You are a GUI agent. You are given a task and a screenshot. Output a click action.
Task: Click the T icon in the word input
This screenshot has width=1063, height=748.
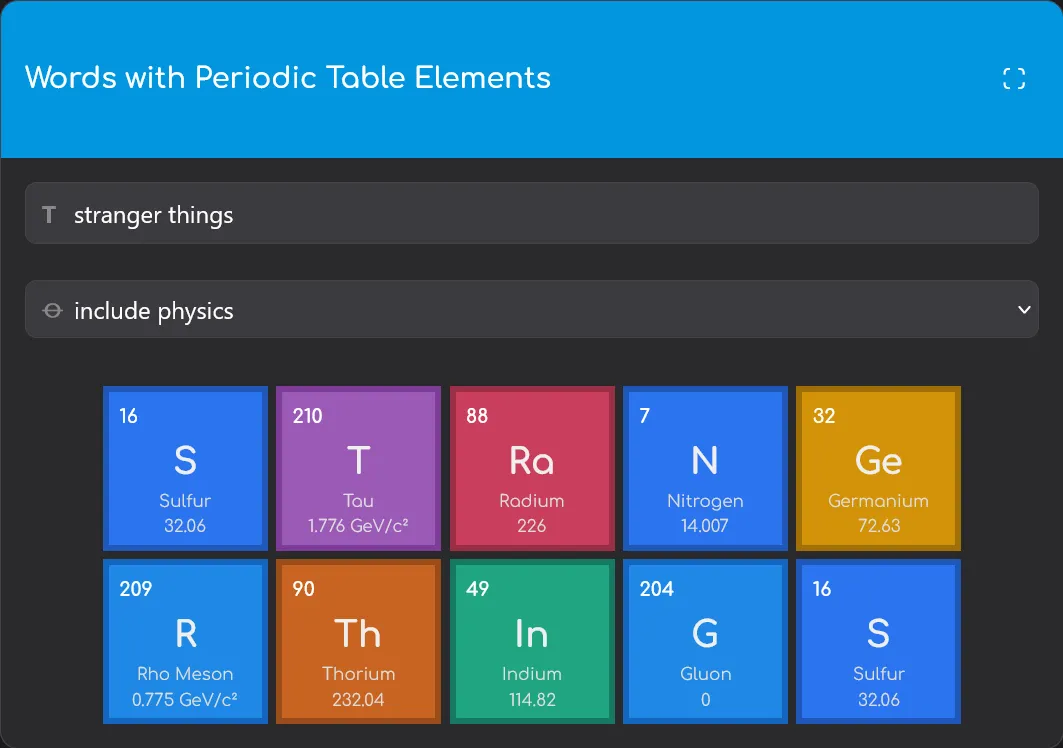click(48, 213)
